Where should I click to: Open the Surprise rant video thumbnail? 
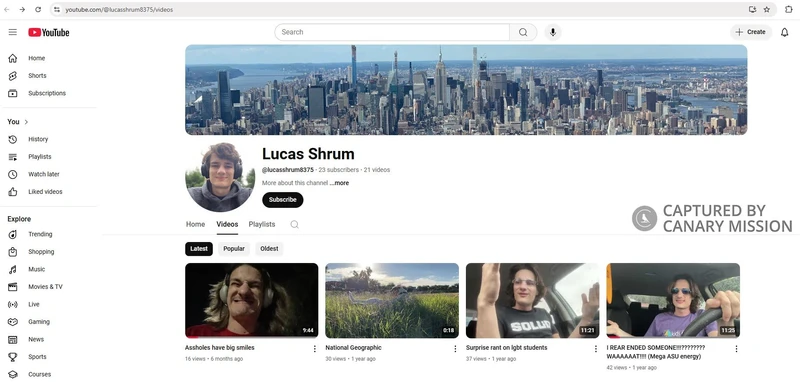(x=533, y=300)
